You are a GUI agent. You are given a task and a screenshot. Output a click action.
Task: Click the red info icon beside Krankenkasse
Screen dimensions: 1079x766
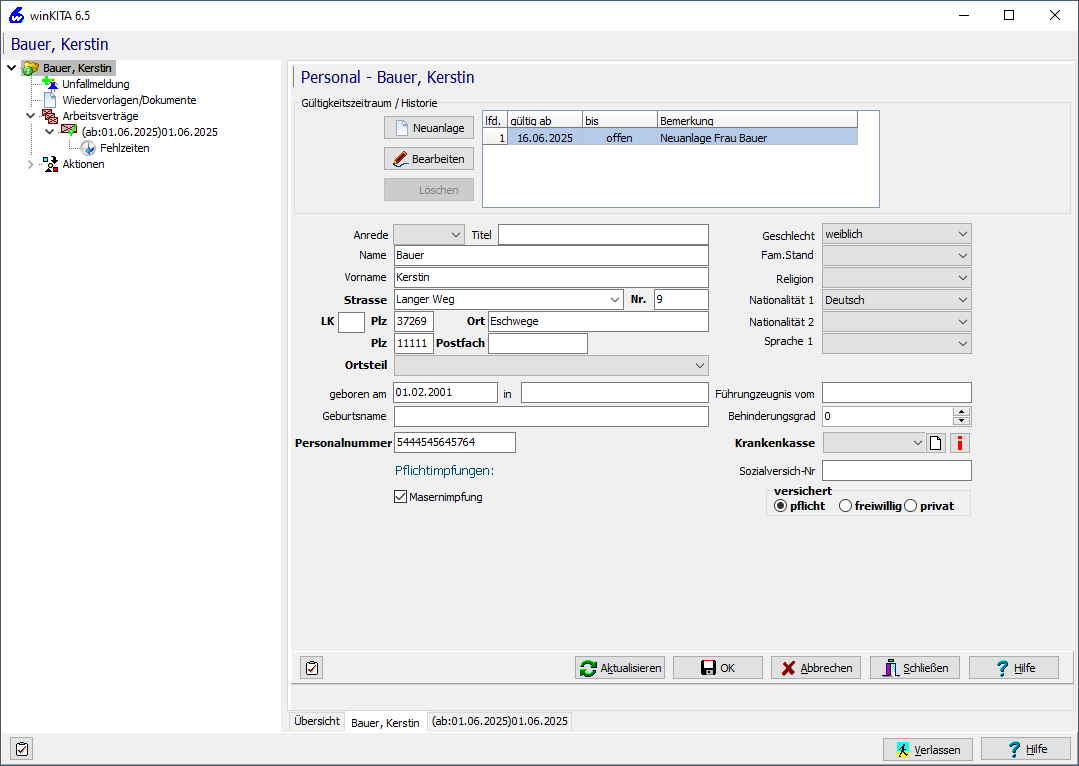(x=960, y=443)
